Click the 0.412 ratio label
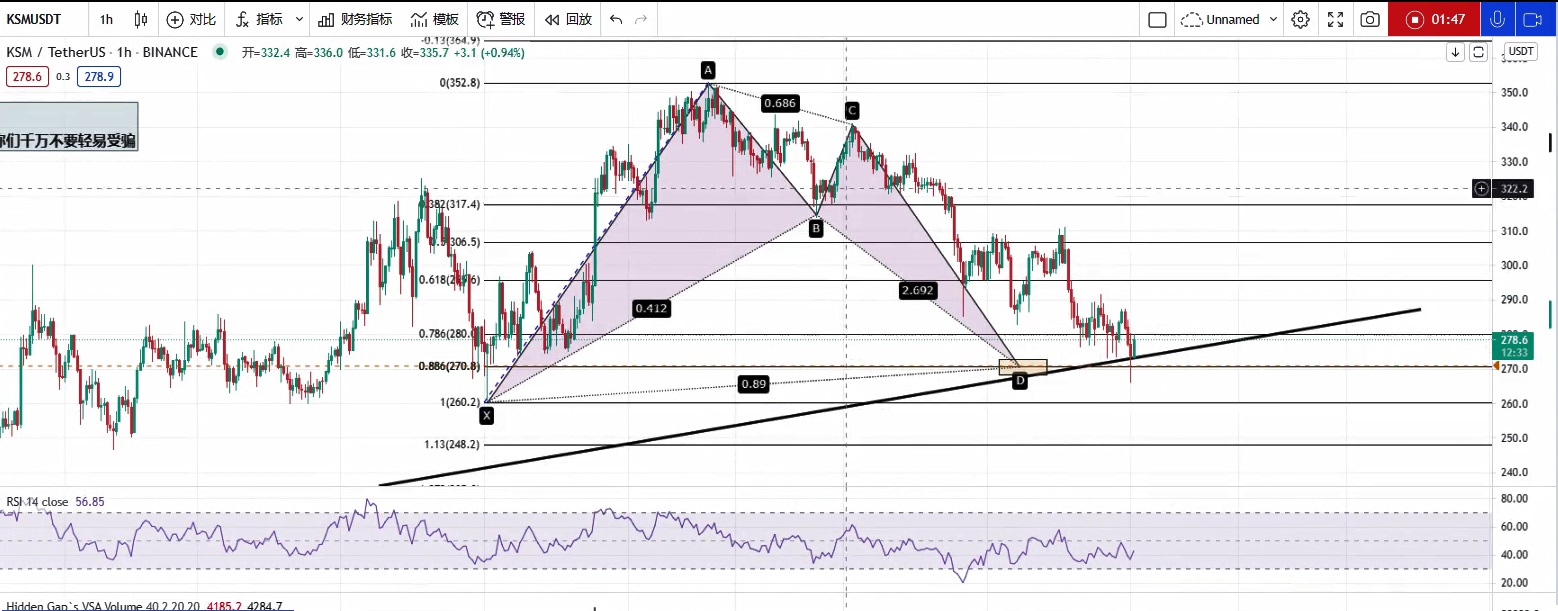Viewport: 1558px width, 611px height. pyautogui.click(x=651, y=309)
